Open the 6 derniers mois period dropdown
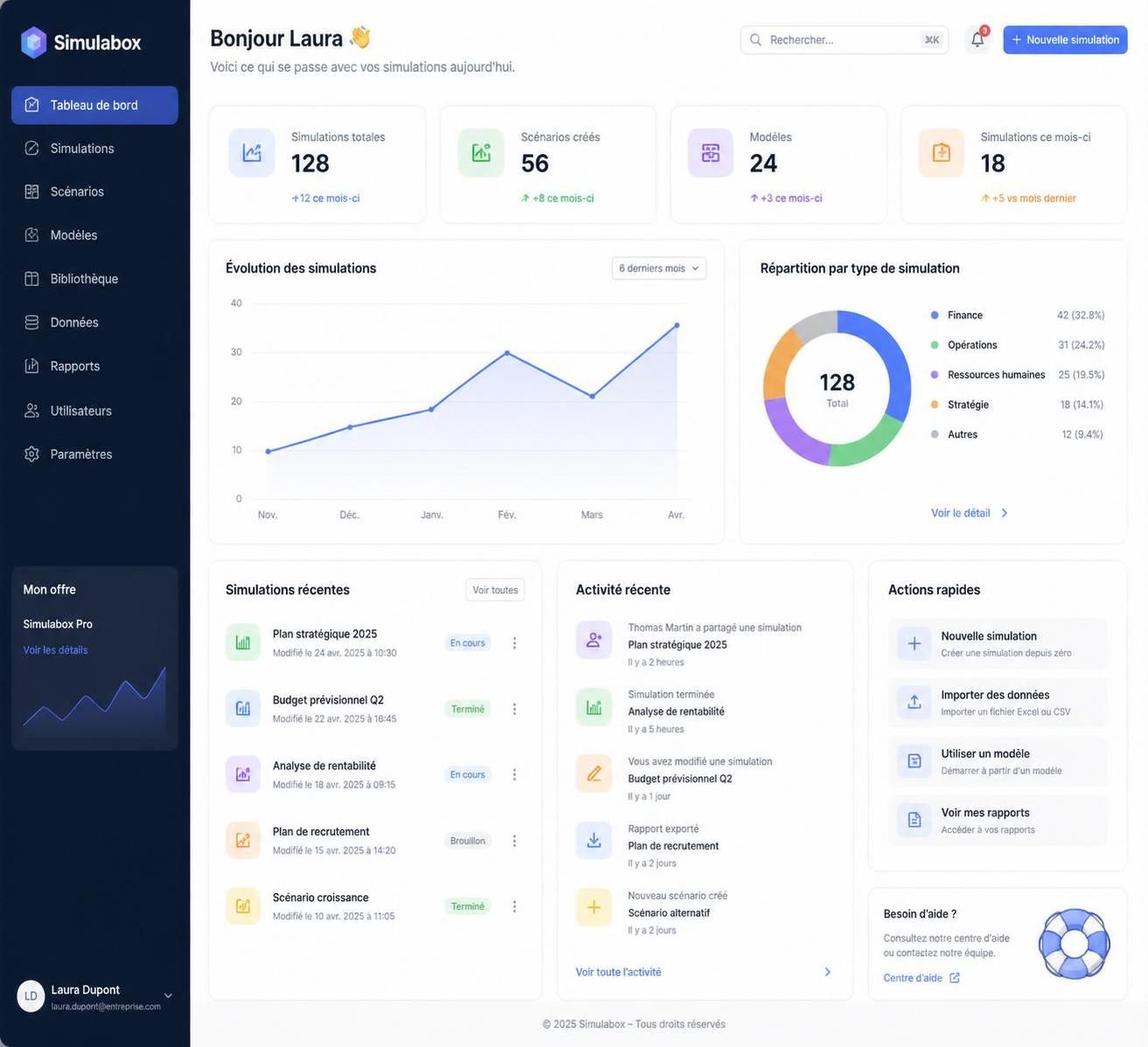The height and width of the screenshot is (1047, 1148). pyautogui.click(x=659, y=268)
